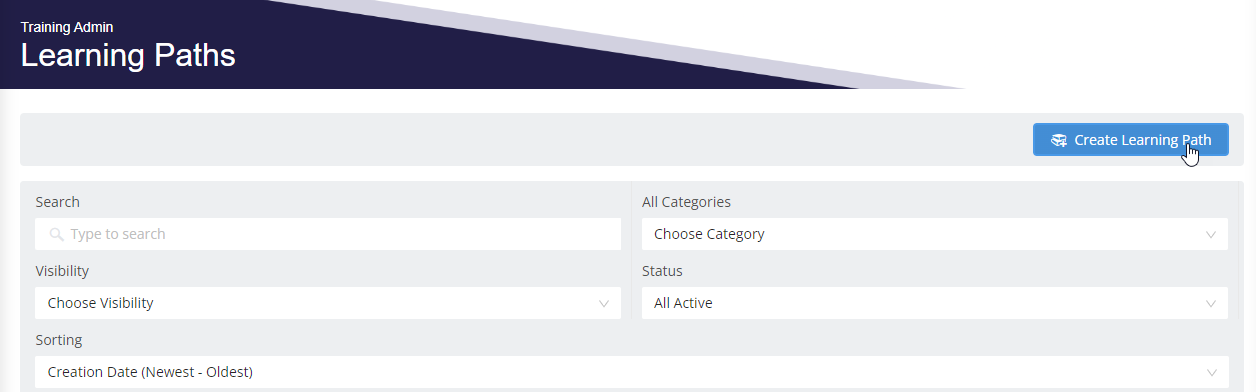Click the magnifier icon in search box
This screenshot has width=1256, height=392.
pyautogui.click(x=56, y=235)
